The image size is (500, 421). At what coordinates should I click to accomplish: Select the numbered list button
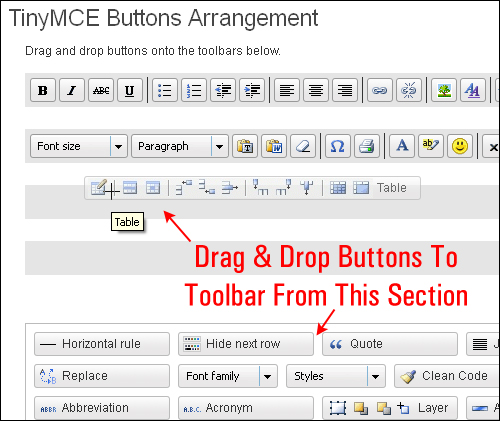point(194,90)
